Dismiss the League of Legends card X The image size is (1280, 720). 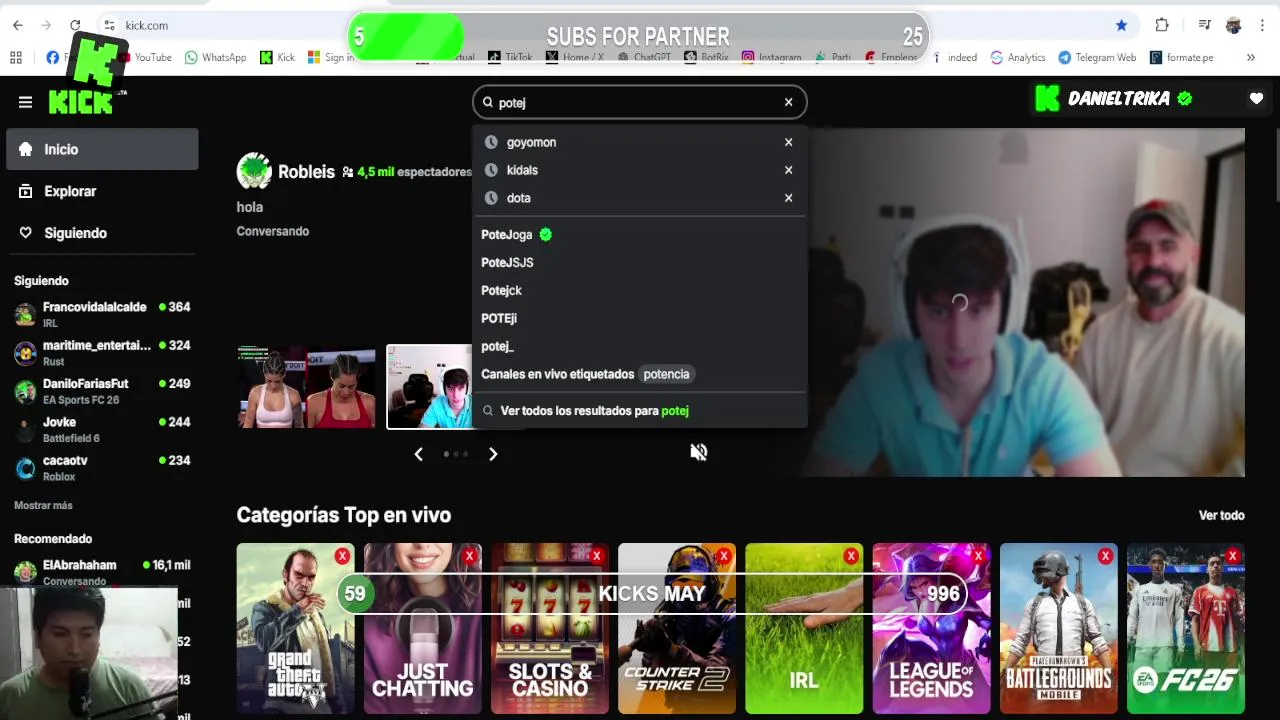[x=978, y=556]
